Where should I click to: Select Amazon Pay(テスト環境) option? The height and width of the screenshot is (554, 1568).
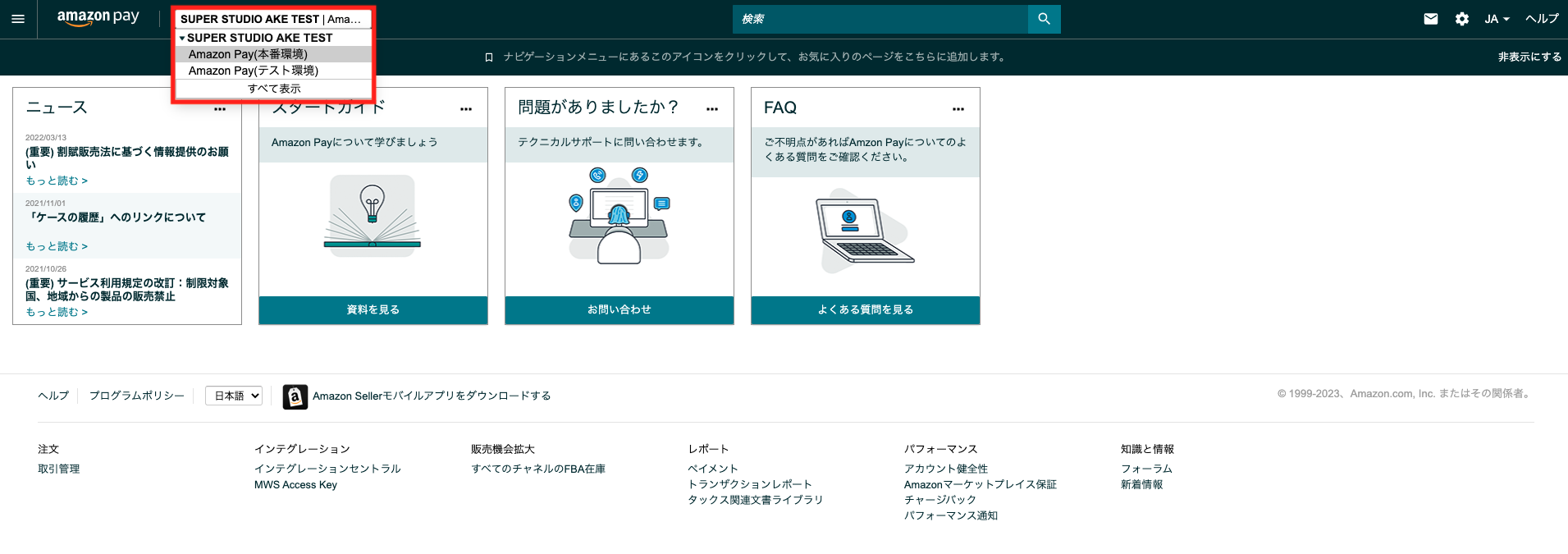coord(273,71)
